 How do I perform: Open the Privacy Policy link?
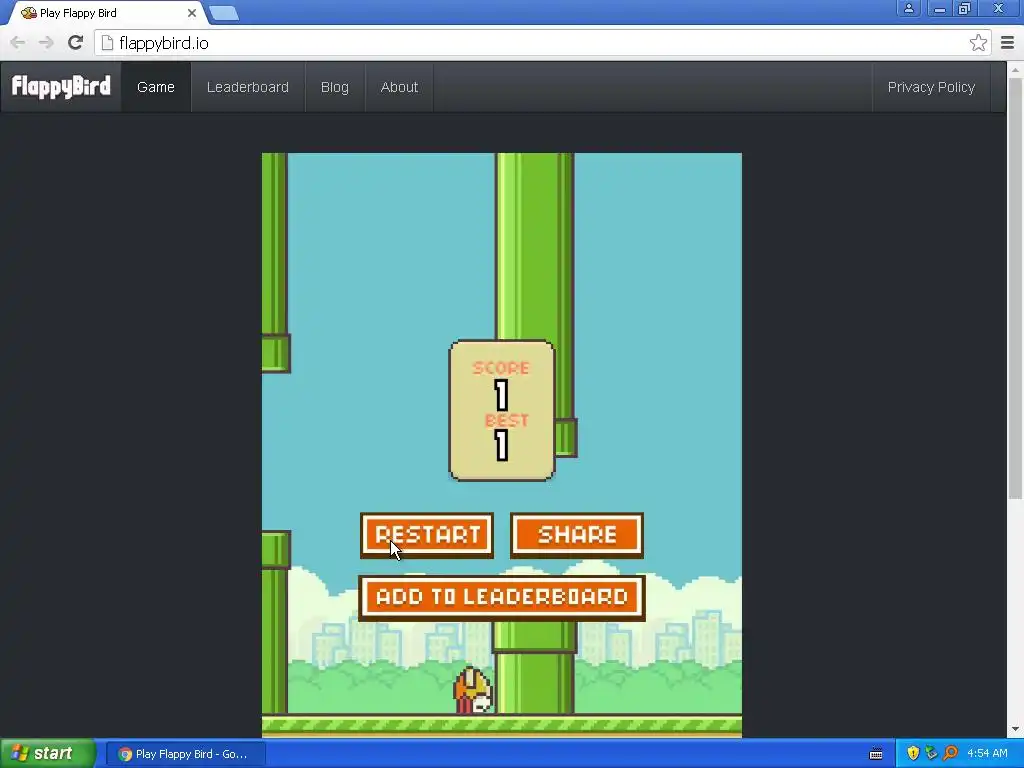click(931, 87)
